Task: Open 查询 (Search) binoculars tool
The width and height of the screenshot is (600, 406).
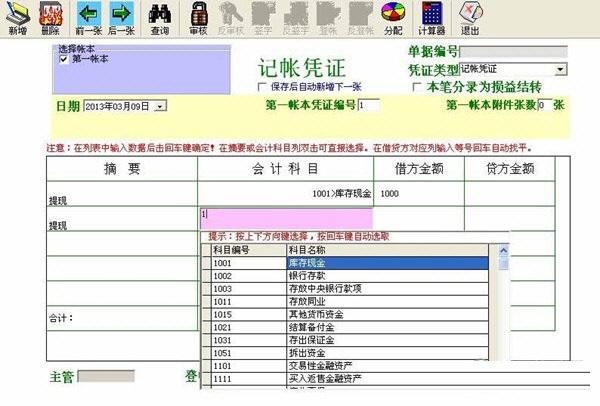Action: coord(159,17)
